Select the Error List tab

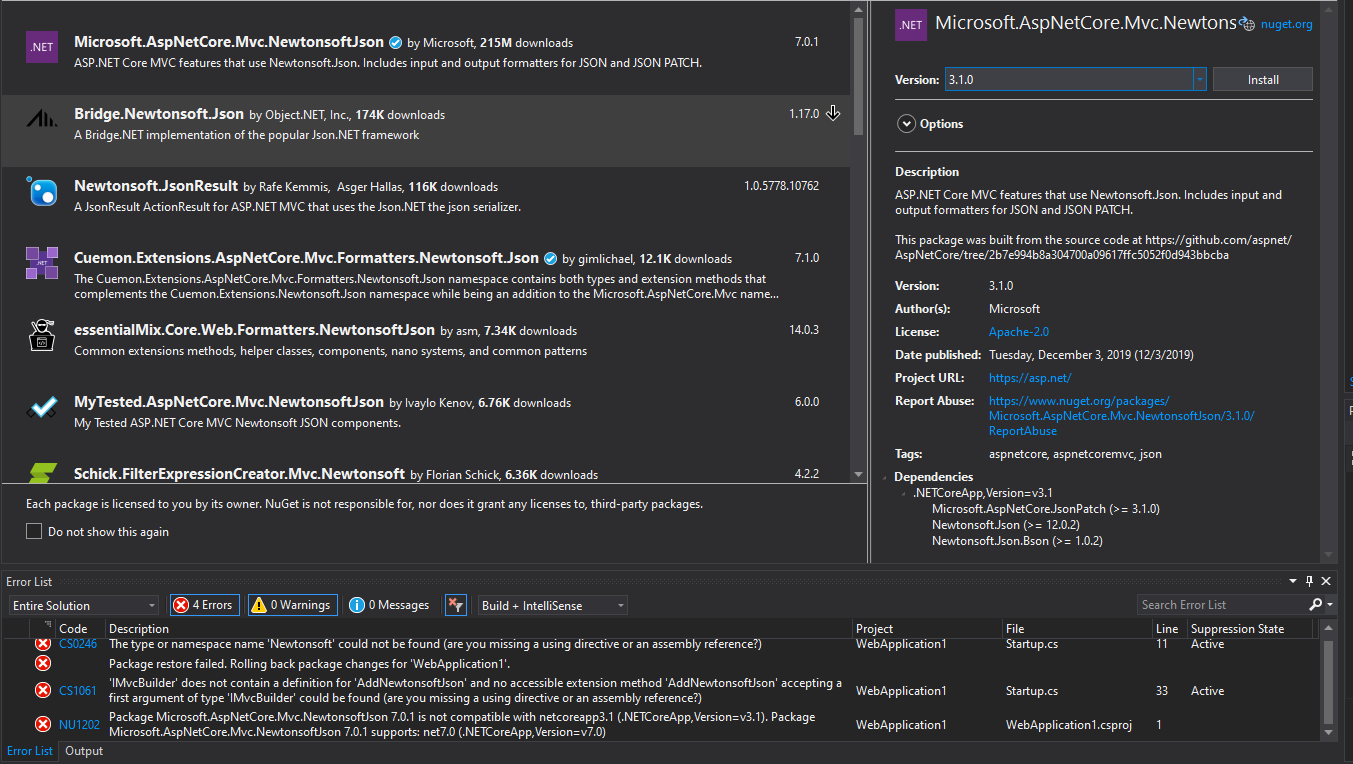coord(30,750)
